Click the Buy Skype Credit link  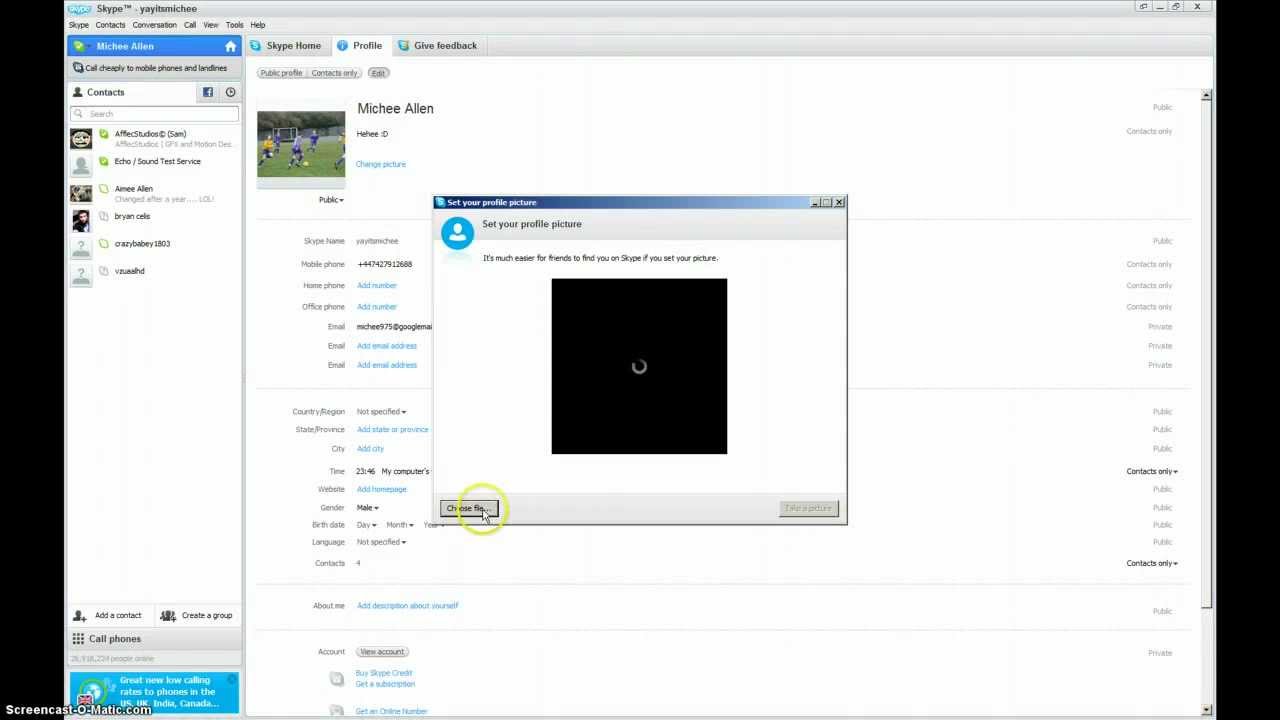click(x=384, y=673)
